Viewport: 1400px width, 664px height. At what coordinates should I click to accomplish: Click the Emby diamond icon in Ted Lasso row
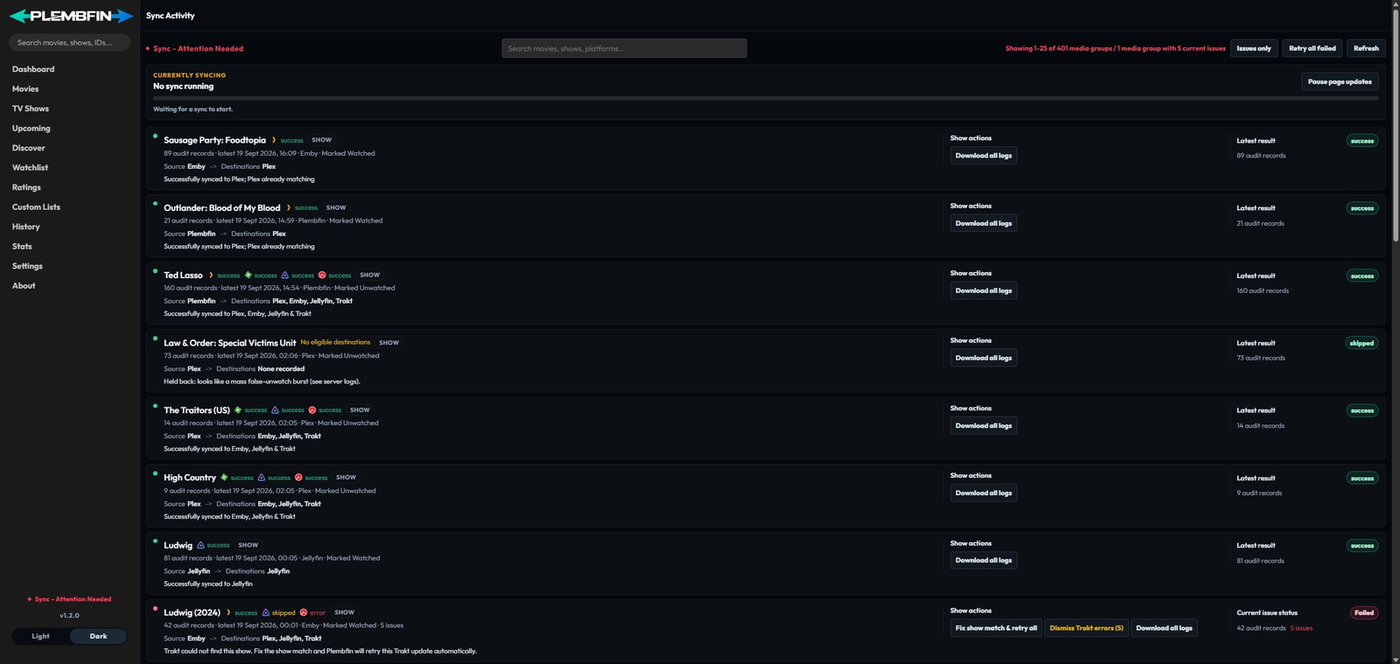pos(248,275)
